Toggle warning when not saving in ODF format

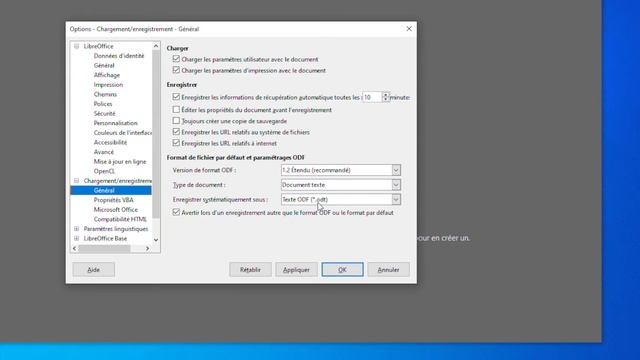click(x=176, y=213)
